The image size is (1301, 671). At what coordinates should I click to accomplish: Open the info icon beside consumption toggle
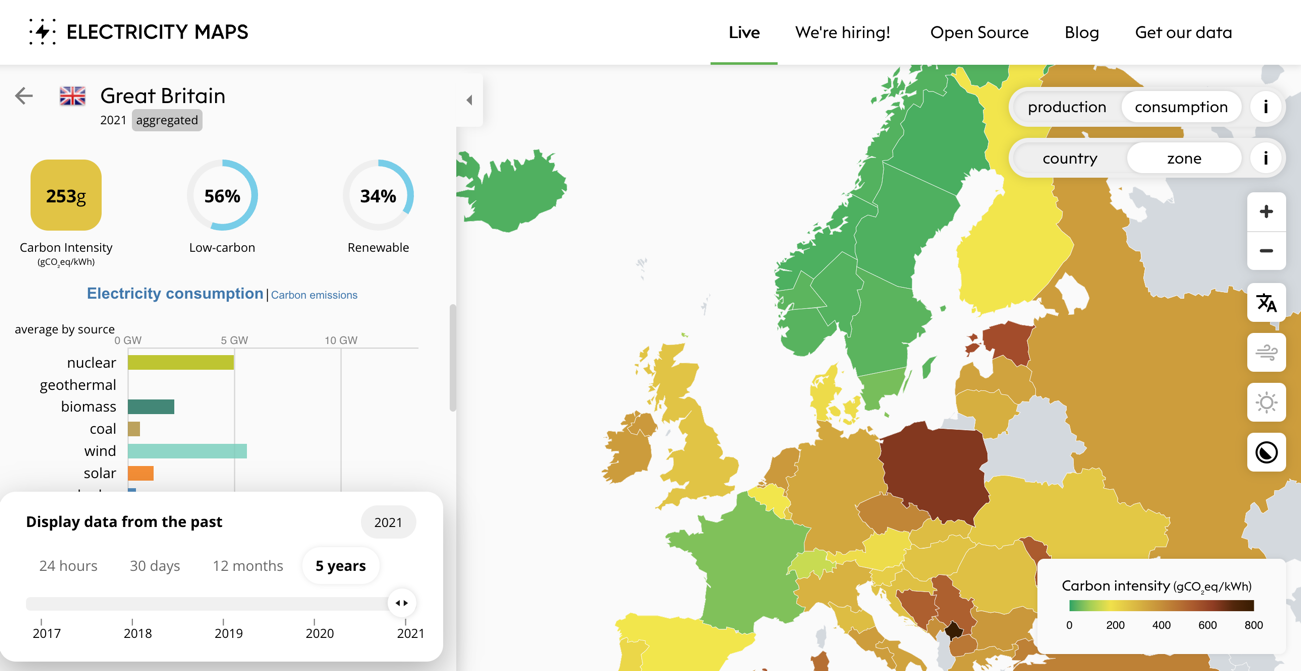click(1266, 107)
